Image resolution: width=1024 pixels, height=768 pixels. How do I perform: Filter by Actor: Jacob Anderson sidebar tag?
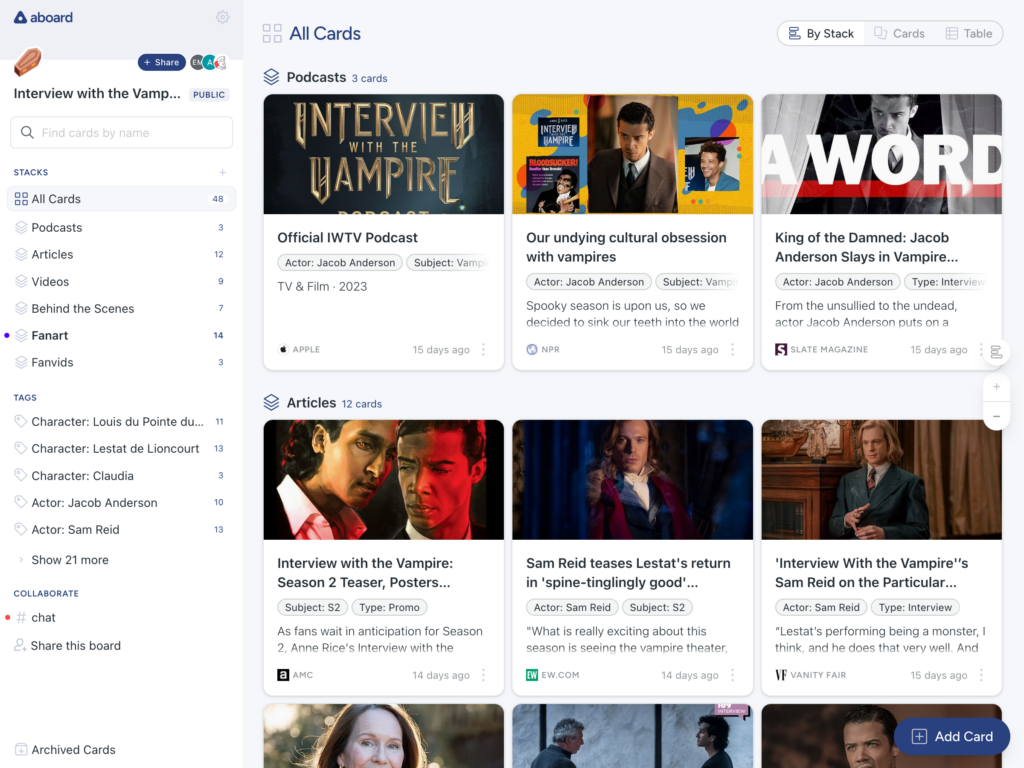click(x=121, y=502)
